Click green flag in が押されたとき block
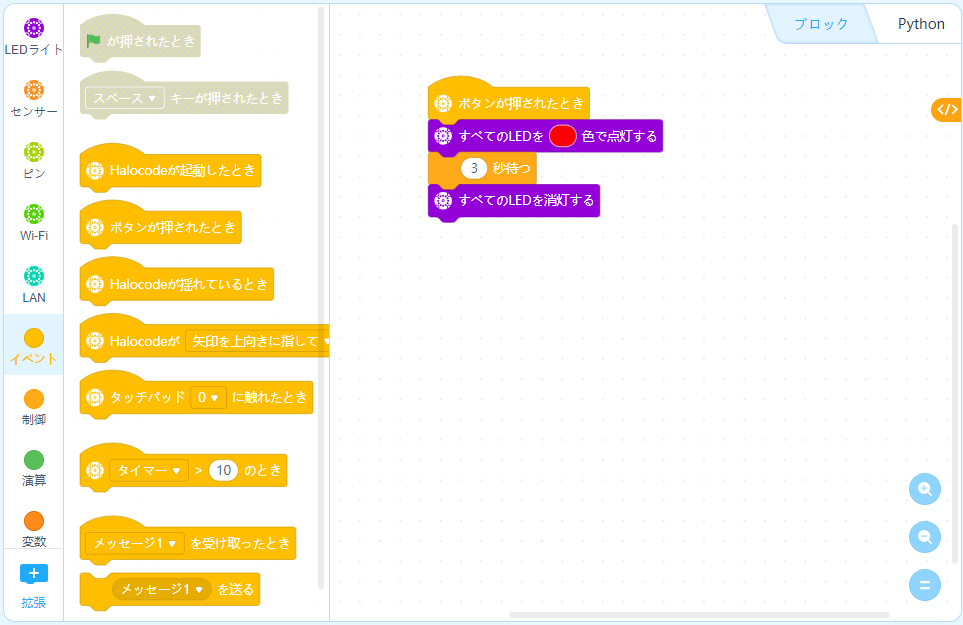This screenshot has width=963, height=625. coord(93,41)
